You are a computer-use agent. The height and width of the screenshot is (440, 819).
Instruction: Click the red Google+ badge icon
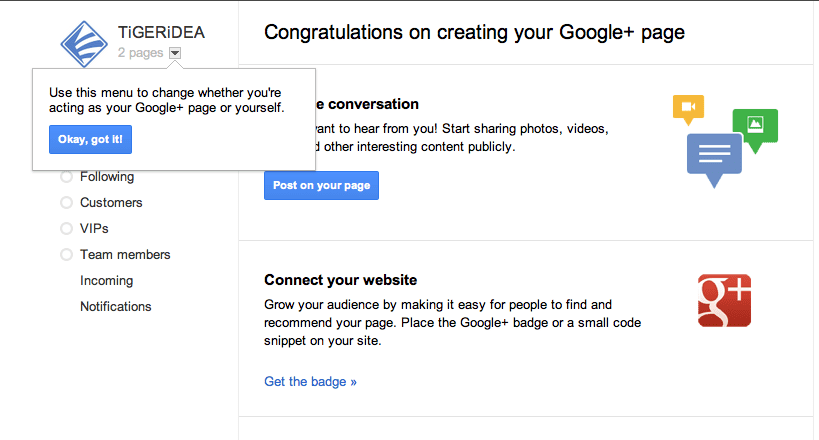[x=724, y=300]
